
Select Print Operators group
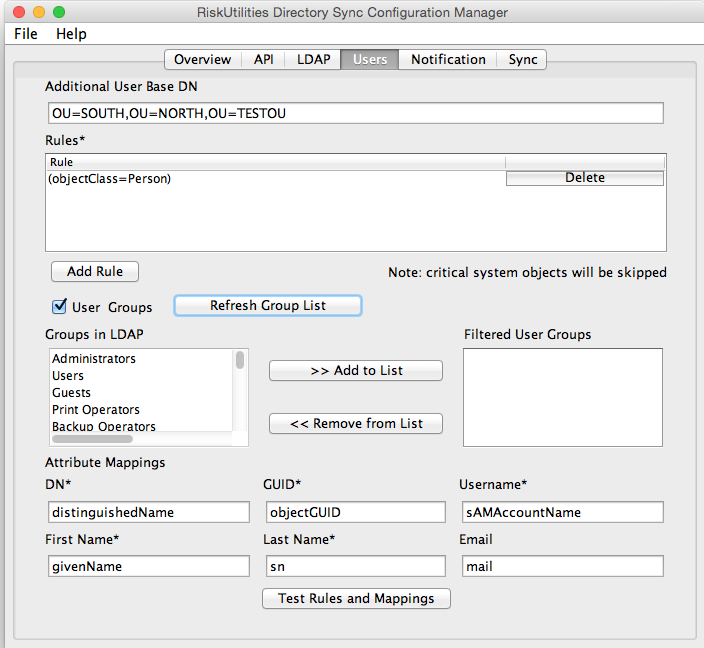(141, 410)
